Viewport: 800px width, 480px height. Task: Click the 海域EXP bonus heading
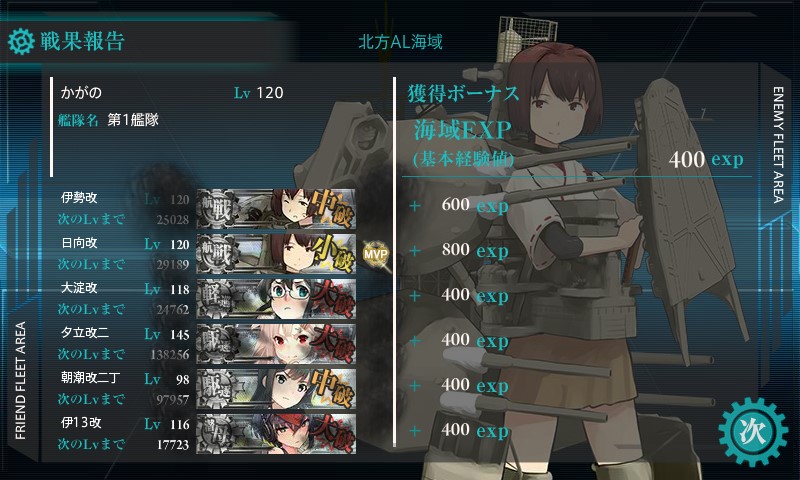[462, 130]
